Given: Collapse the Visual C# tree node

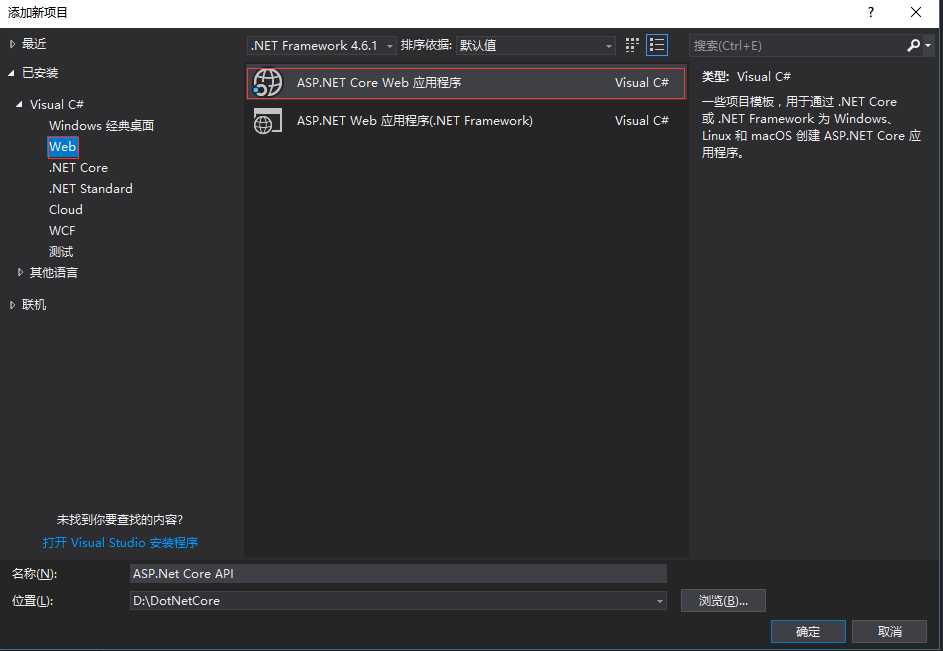Looking at the screenshot, I should tap(20, 105).
